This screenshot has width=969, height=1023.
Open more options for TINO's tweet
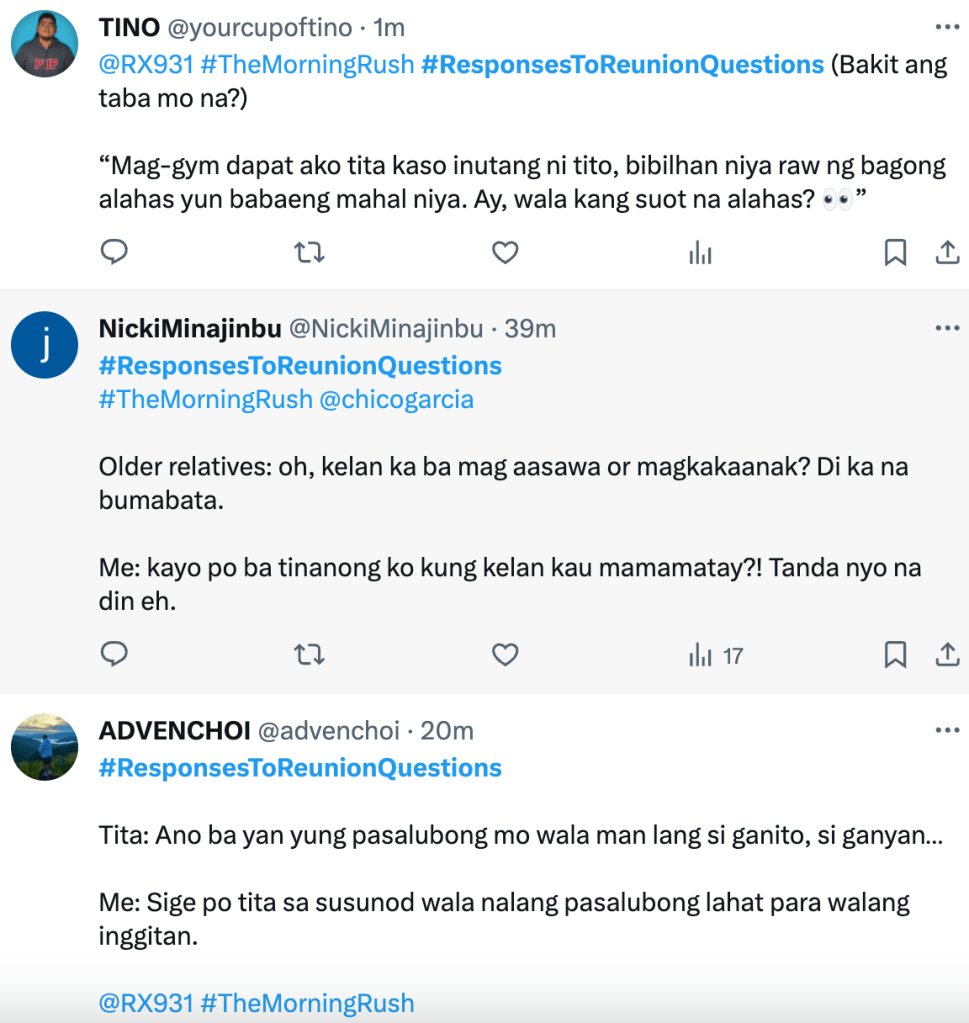946,27
